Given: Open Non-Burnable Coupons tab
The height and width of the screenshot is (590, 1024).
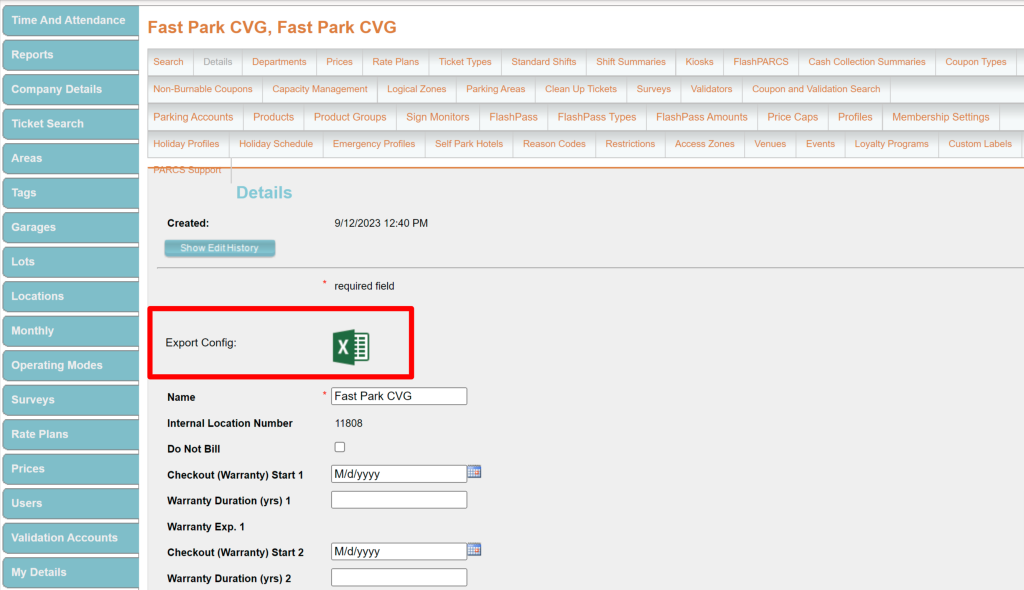Looking at the screenshot, I should (x=203, y=90).
